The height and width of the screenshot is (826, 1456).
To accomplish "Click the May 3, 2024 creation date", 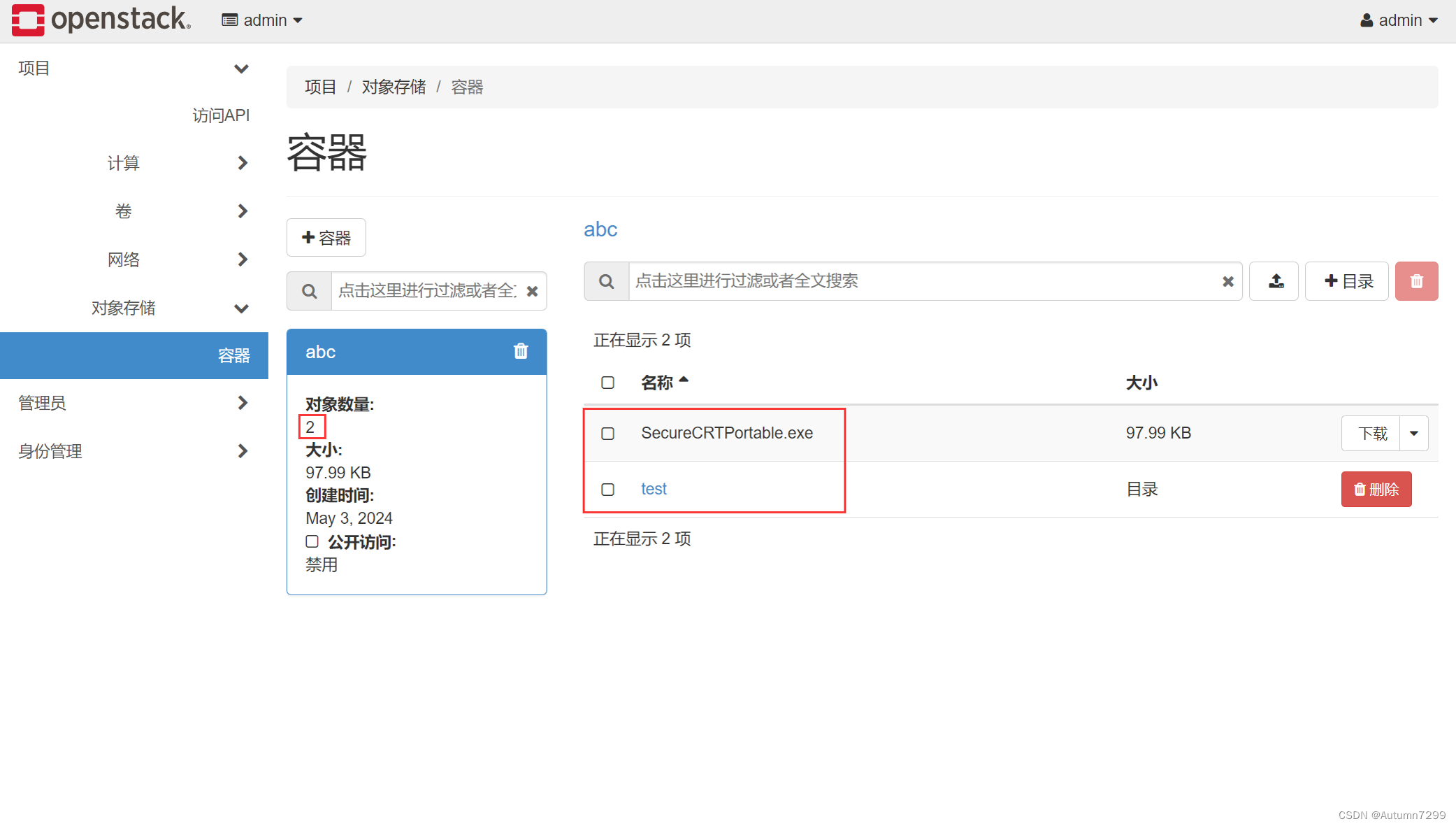I will (x=349, y=518).
